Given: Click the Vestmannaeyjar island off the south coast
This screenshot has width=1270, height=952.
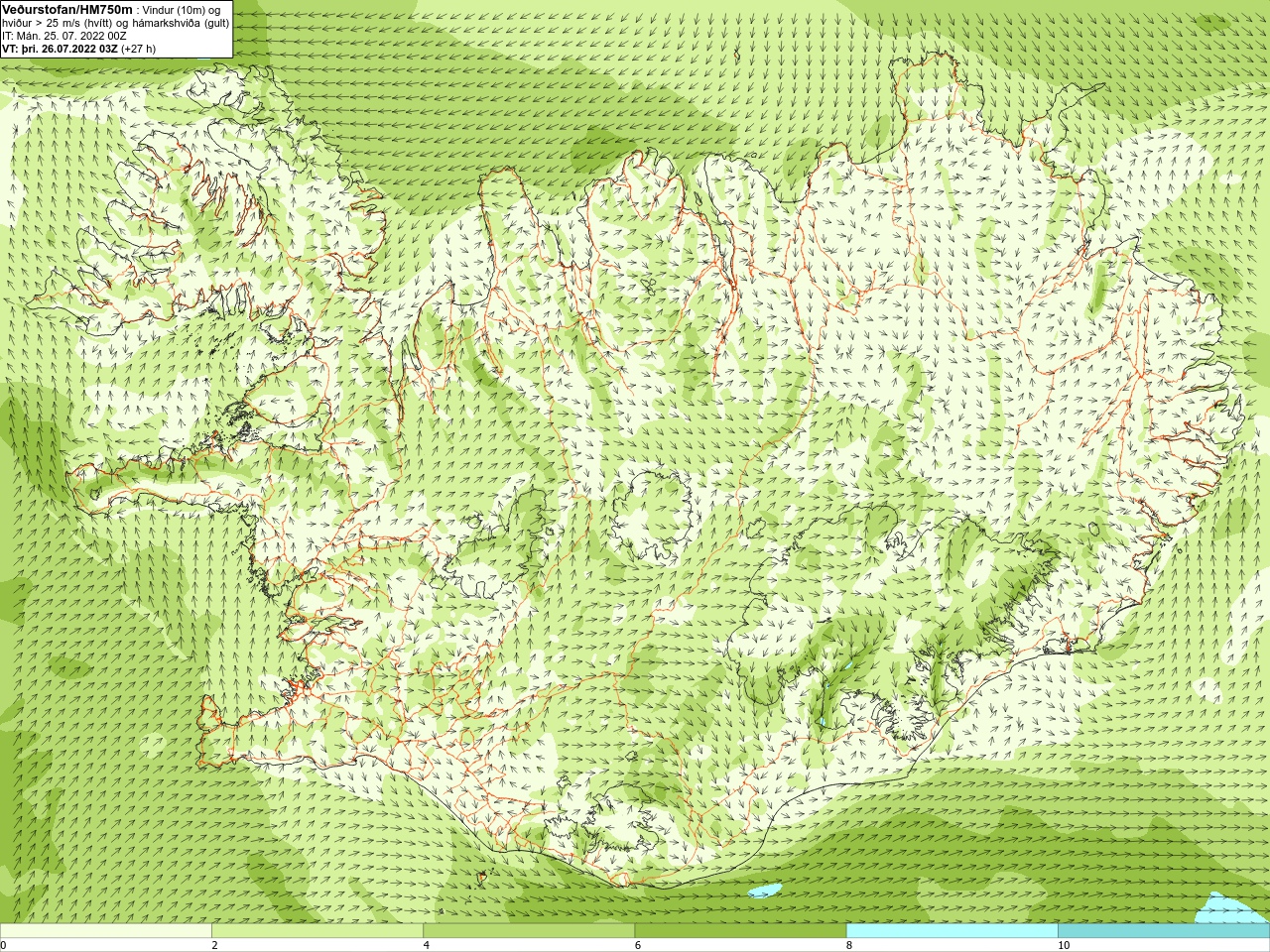Looking at the screenshot, I should 483,876.
